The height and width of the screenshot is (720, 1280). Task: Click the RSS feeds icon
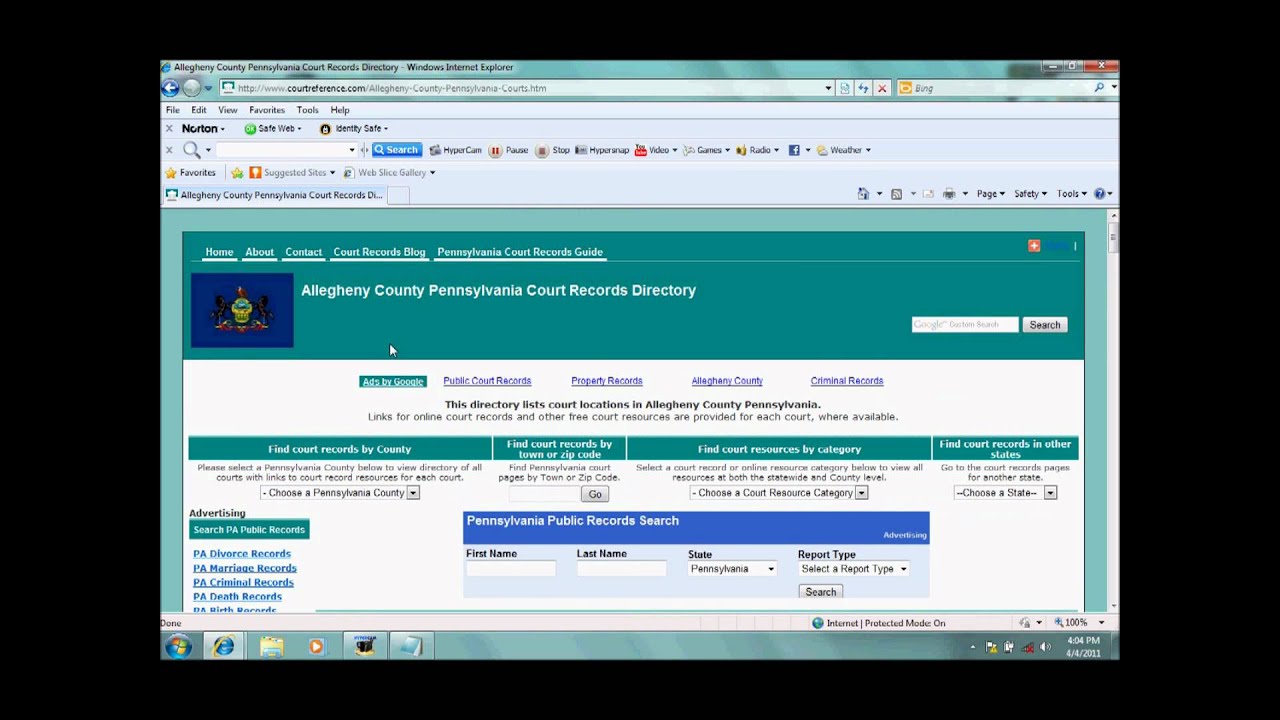pyautogui.click(x=893, y=193)
